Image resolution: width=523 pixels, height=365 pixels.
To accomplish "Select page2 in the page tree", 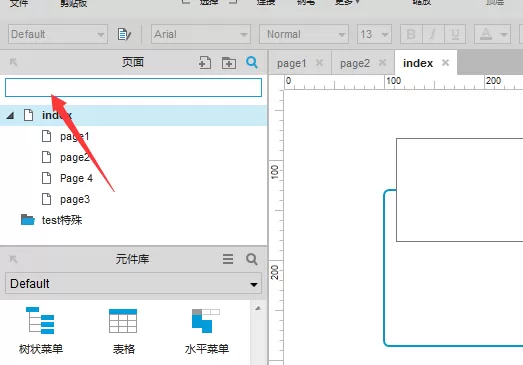I will [74, 157].
